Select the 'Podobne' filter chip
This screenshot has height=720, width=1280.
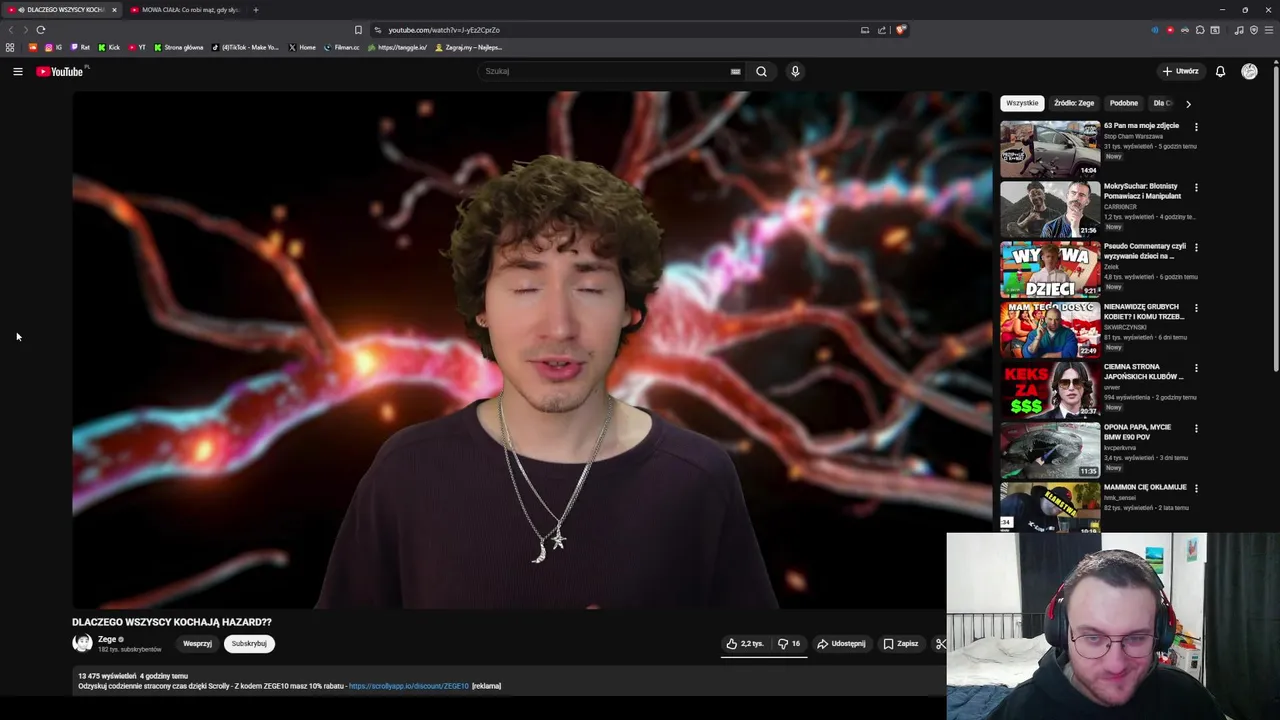(x=1124, y=103)
